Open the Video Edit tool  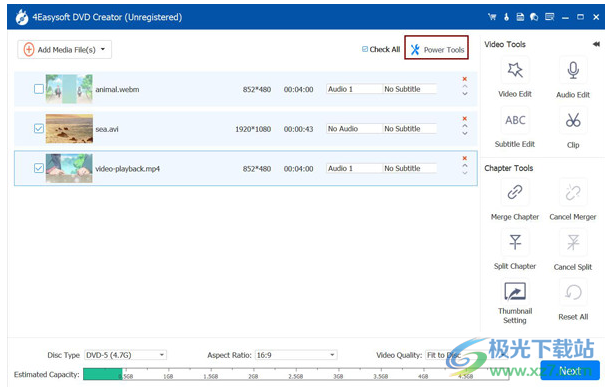pyautogui.click(x=515, y=70)
